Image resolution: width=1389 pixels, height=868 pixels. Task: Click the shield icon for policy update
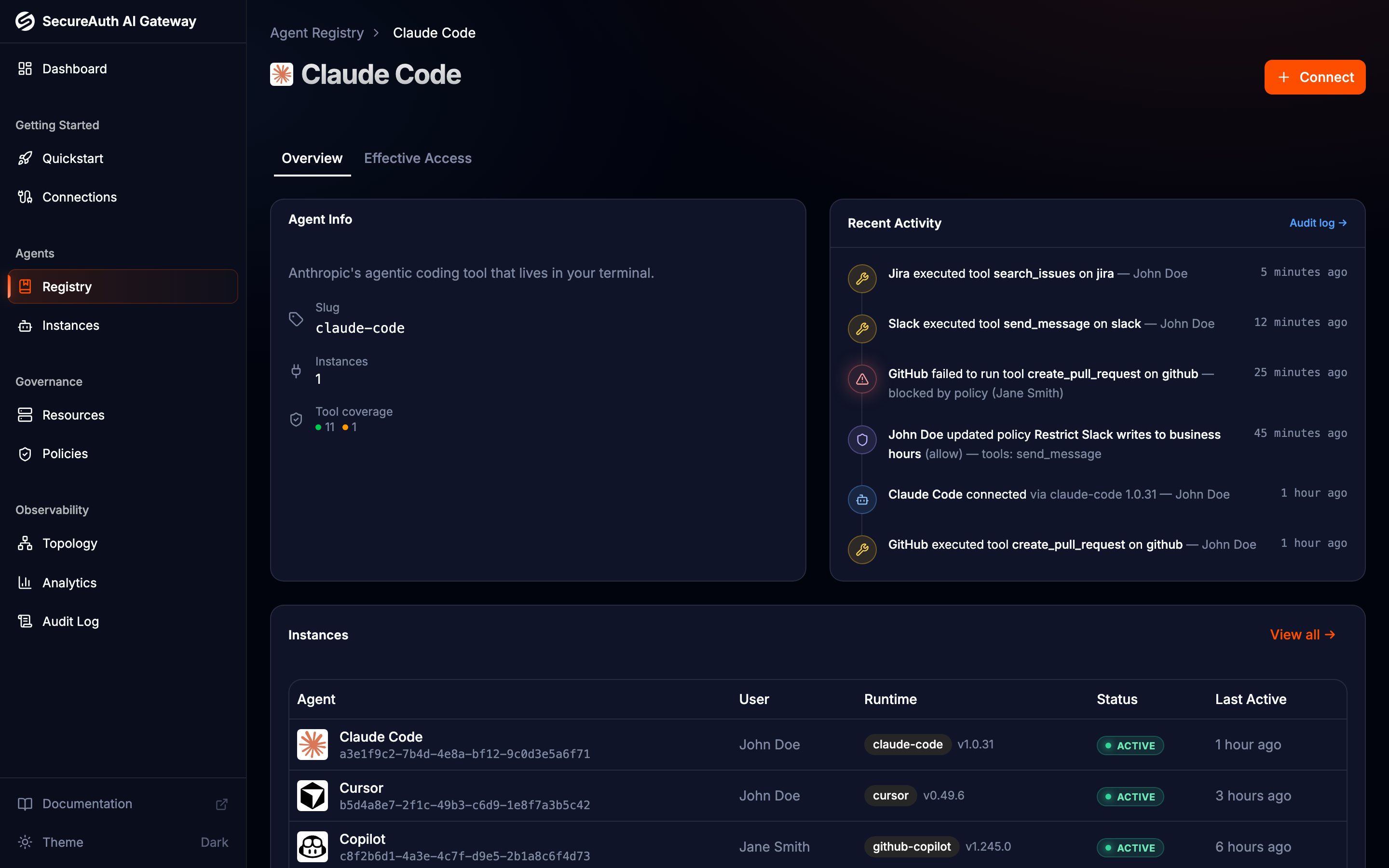pos(862,440)
